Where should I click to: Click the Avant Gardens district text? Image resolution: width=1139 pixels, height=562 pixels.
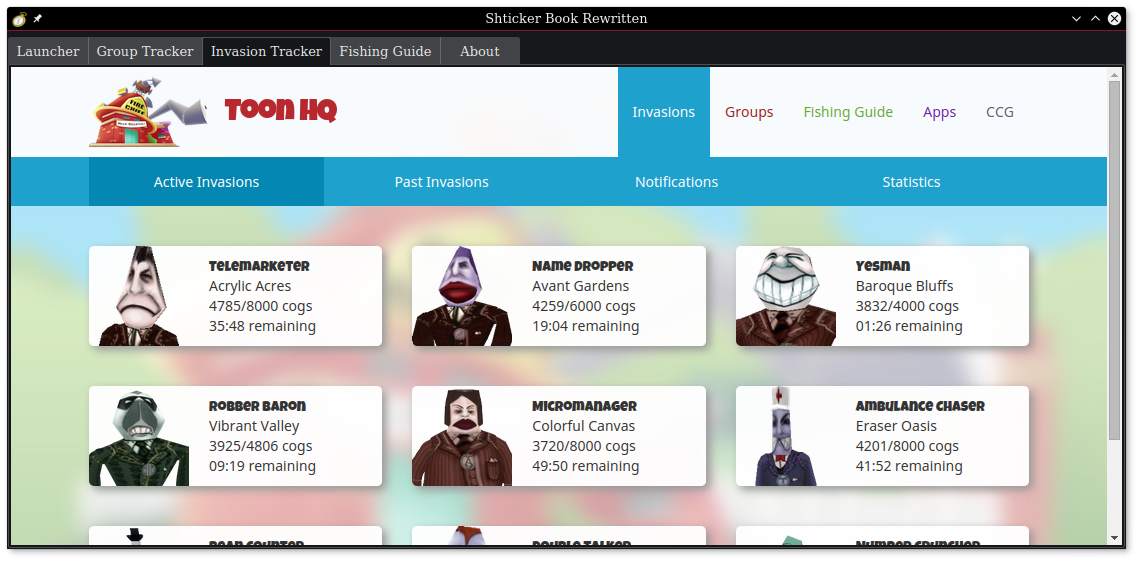[x=580, y=286]
